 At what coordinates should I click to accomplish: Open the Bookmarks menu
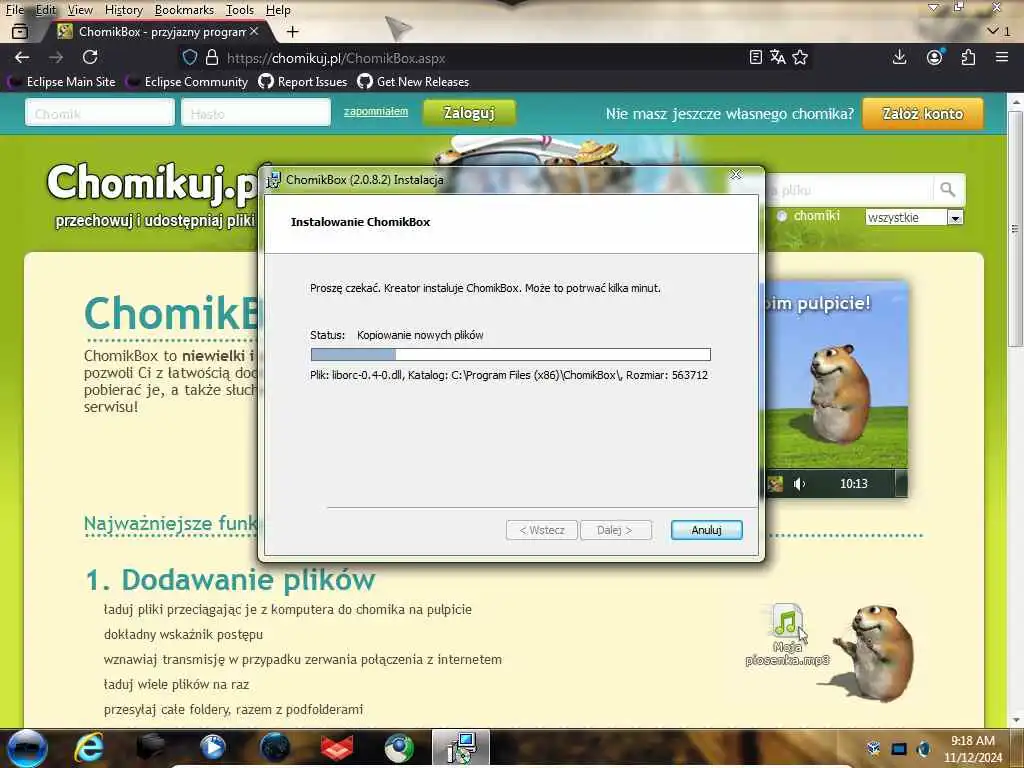pos(184,10)
